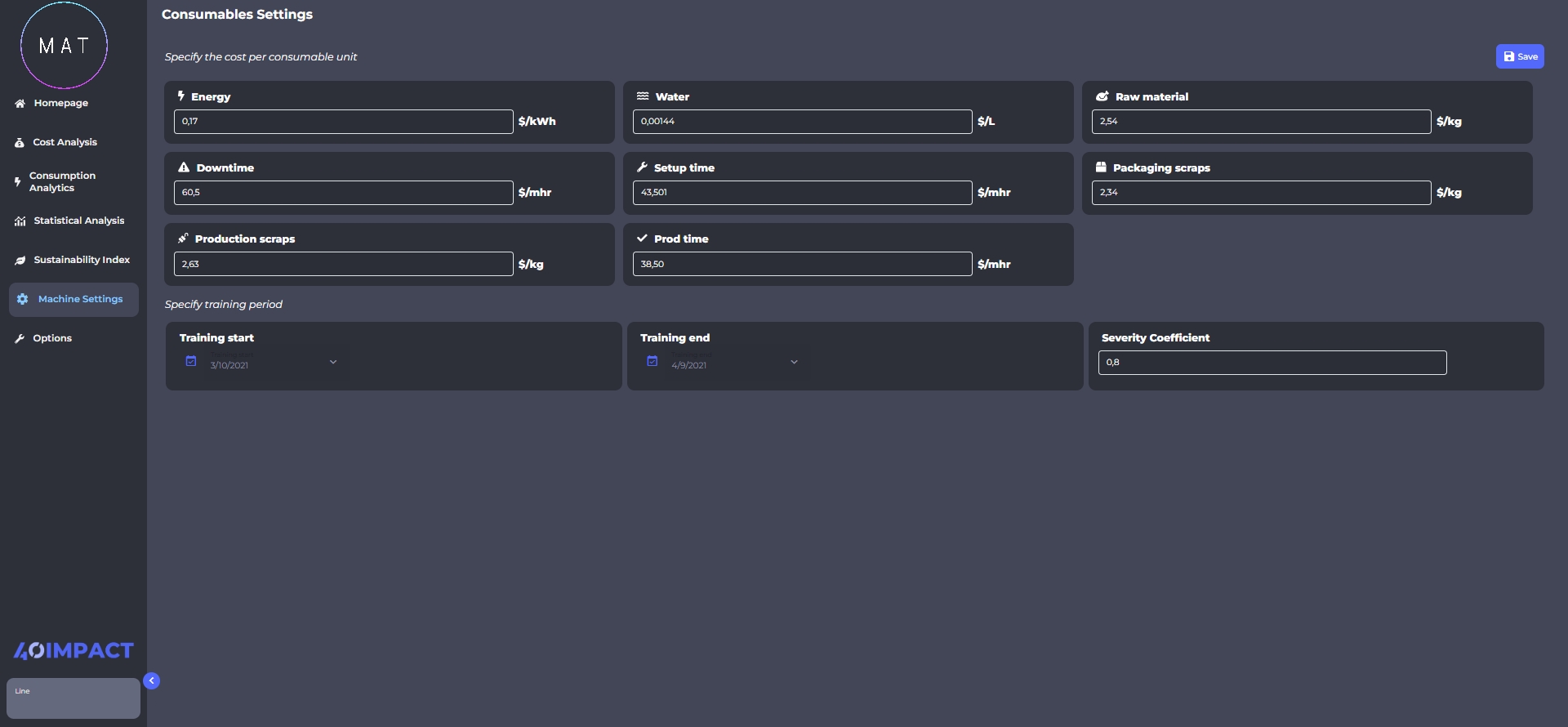Save the consumables settings
Image resolution: width=1568 pixels, height=727 pixels.
[1519, 56]
